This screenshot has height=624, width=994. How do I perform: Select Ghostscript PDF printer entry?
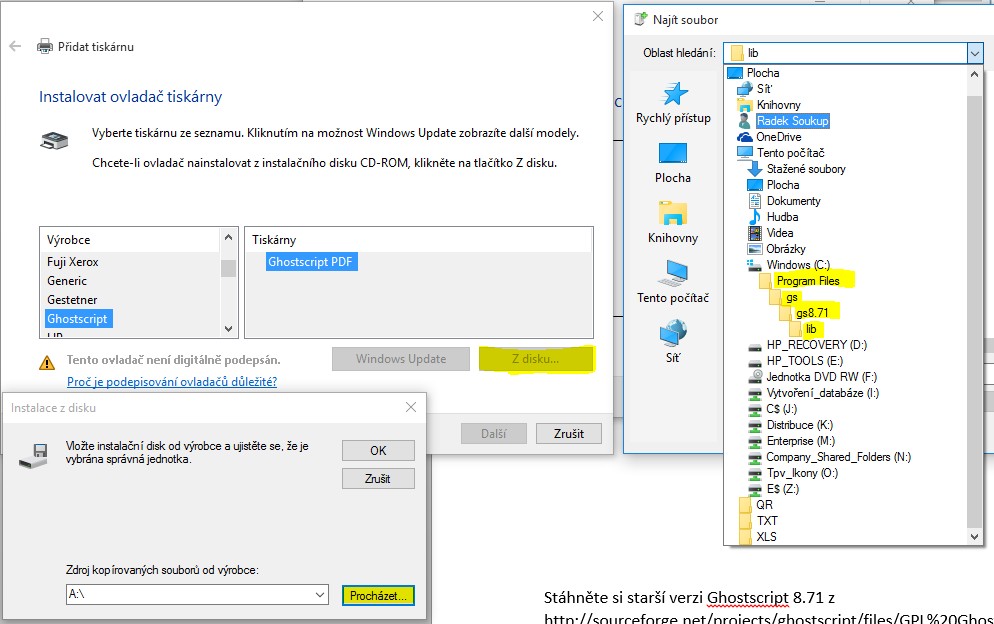coord(311,262)
